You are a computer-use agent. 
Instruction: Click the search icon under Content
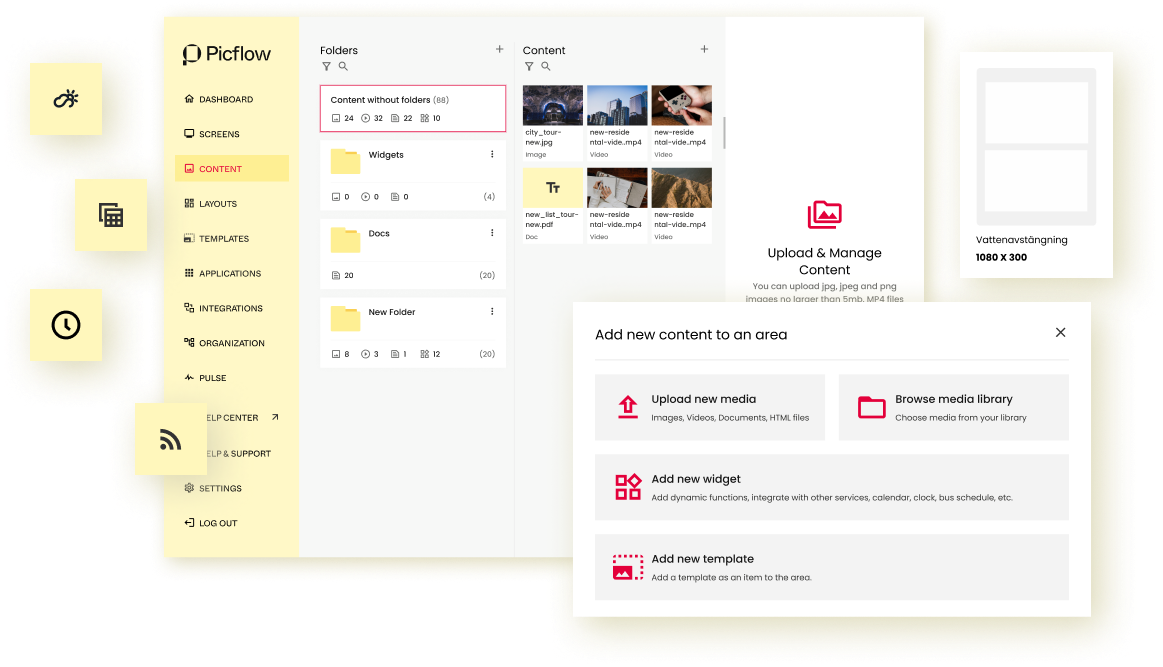click(x=546, y=67)
